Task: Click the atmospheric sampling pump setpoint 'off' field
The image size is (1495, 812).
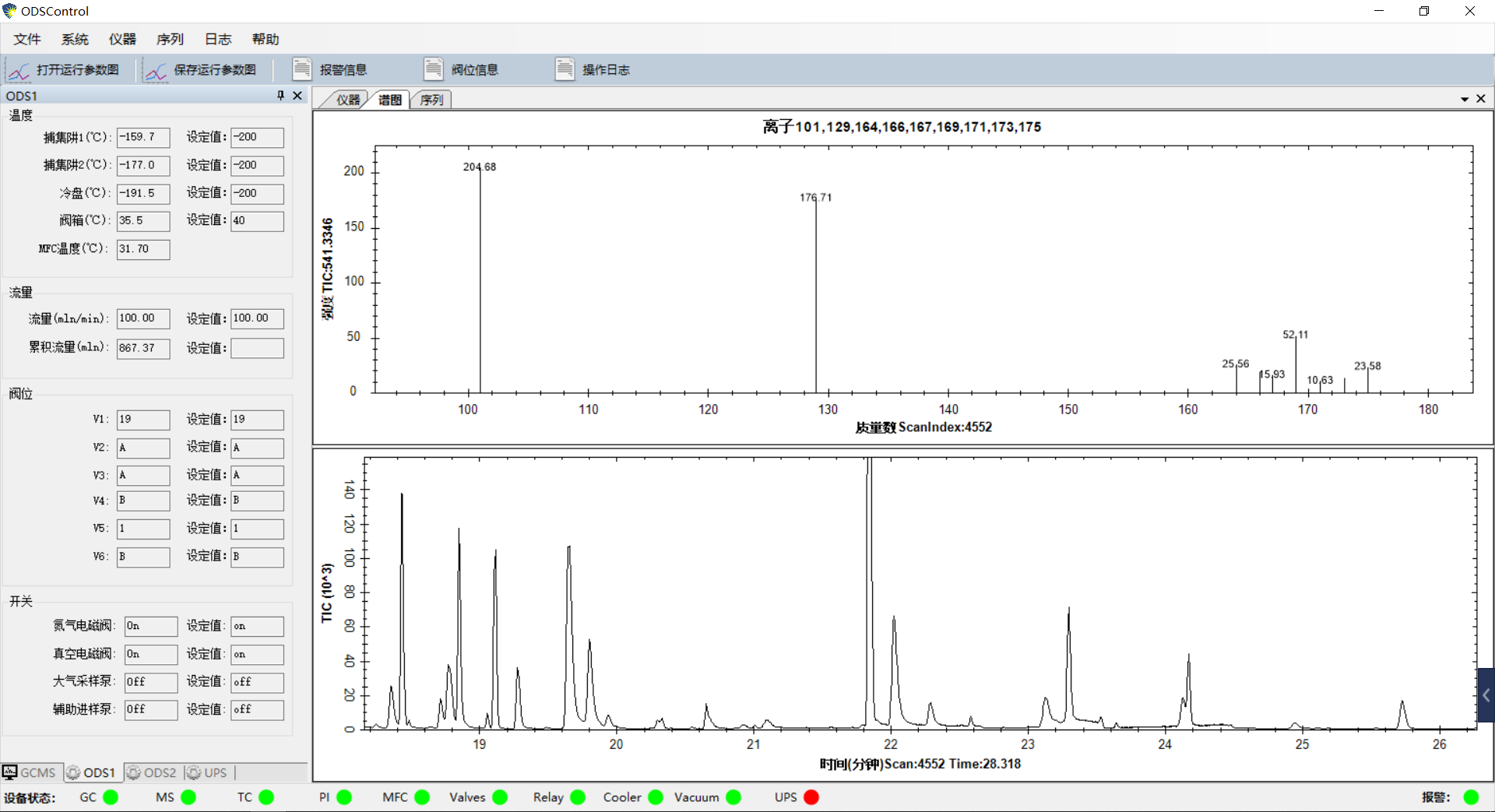Action: pos(257,682)
